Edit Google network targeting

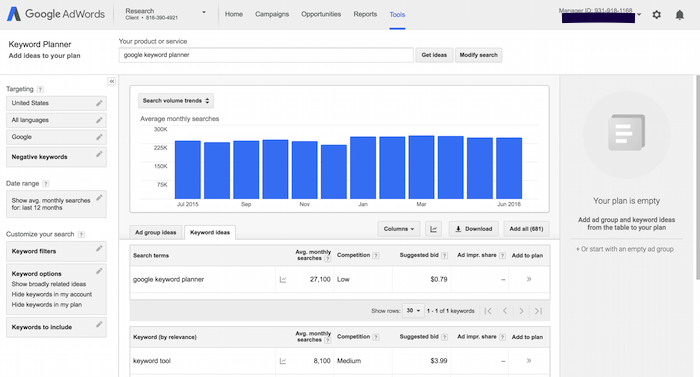point(99,137)
